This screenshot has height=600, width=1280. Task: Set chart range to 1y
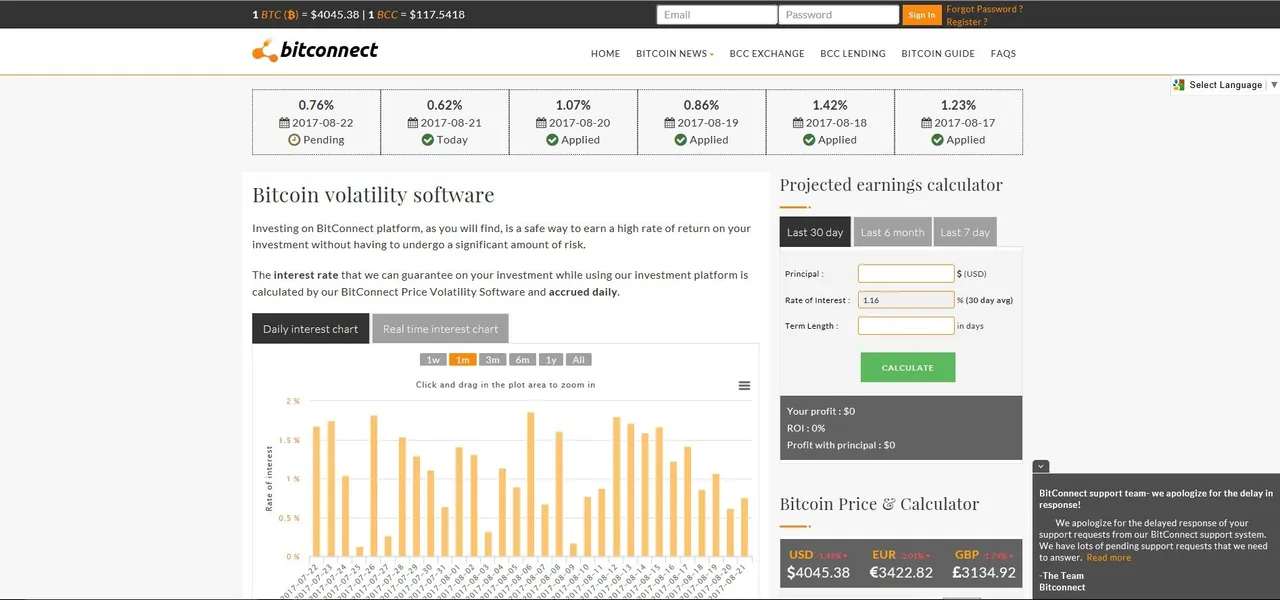click(x=551, y=360)
